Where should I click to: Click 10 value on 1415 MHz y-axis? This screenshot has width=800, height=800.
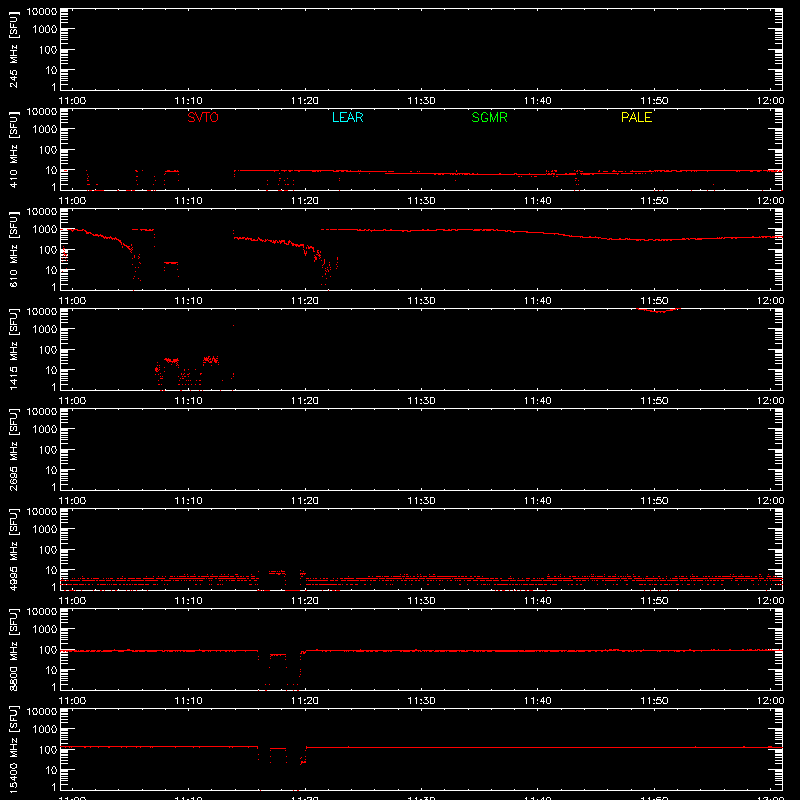tap(51, 370)
